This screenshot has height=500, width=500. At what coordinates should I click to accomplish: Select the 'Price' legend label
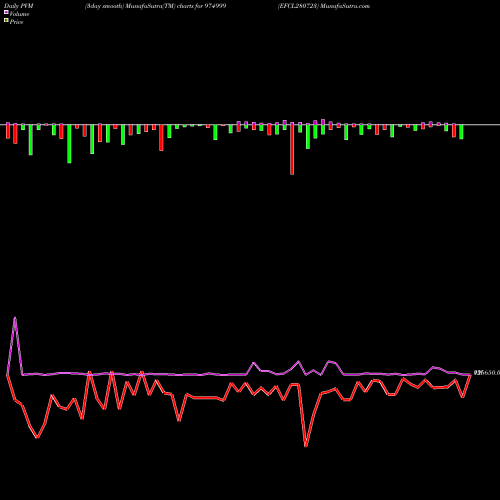(16, 22)
